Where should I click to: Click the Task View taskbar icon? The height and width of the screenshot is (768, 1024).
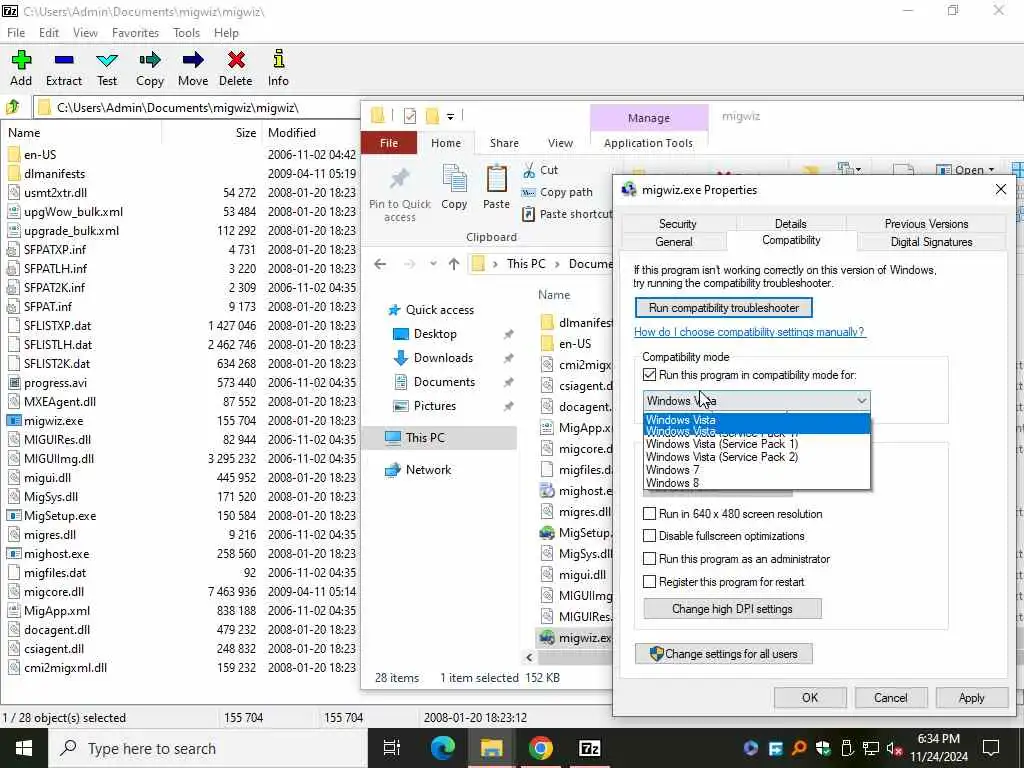click(392, 748)
